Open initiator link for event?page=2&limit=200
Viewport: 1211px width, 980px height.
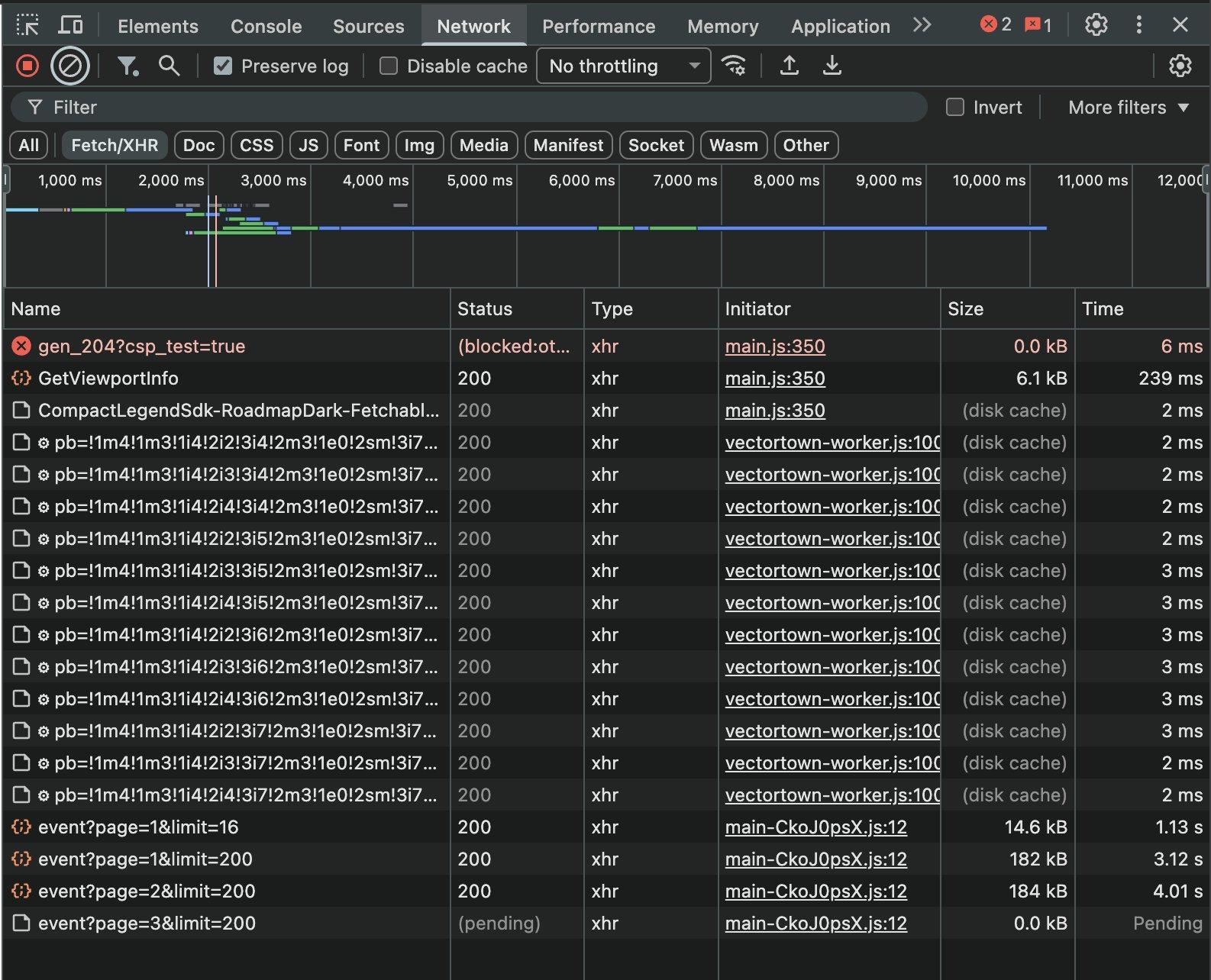(x=816, y=891)
